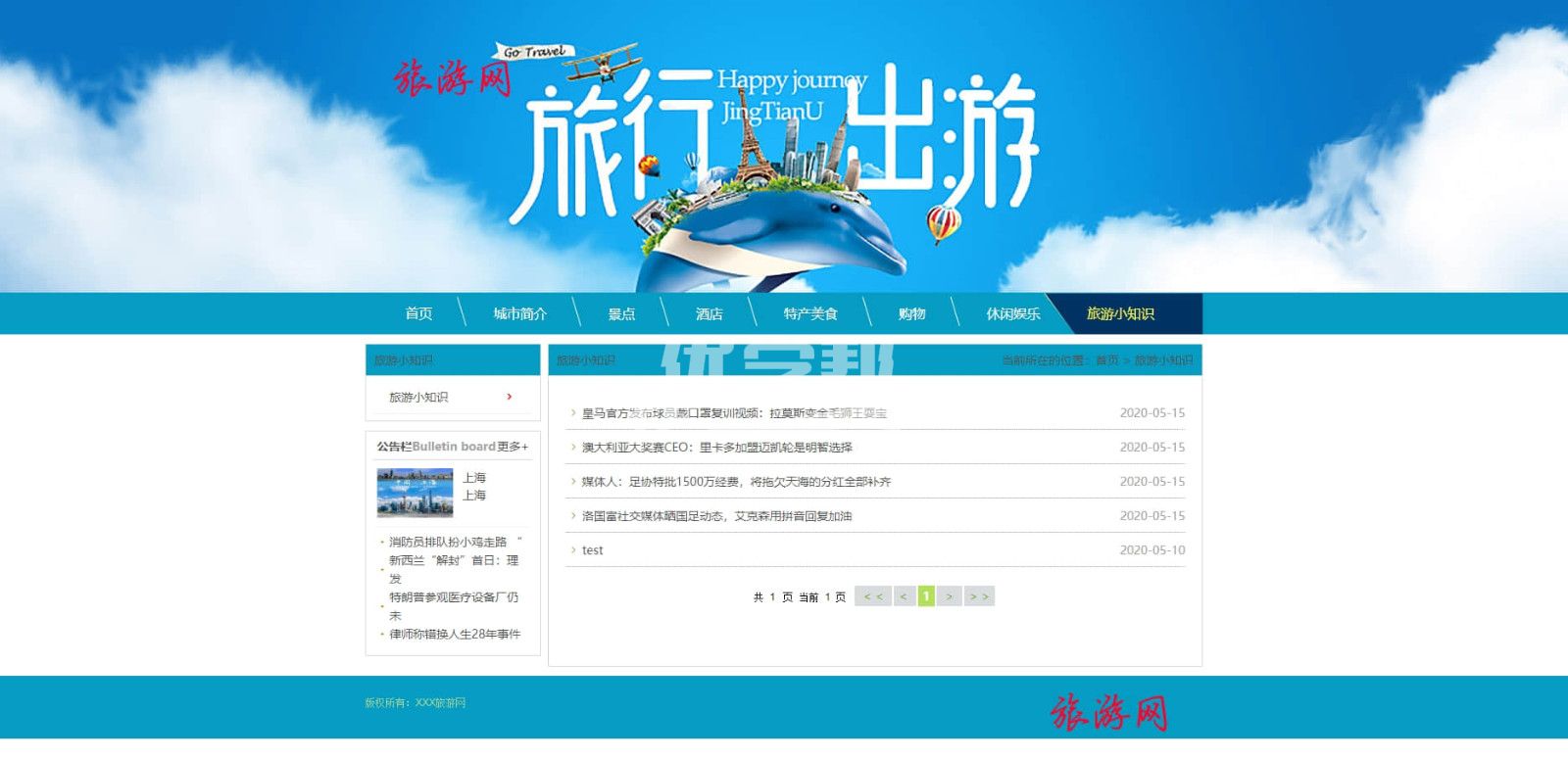Click the red 旅游网 logo in header
This screenshot has height=760, width=1568.
(x=453, y=78)
